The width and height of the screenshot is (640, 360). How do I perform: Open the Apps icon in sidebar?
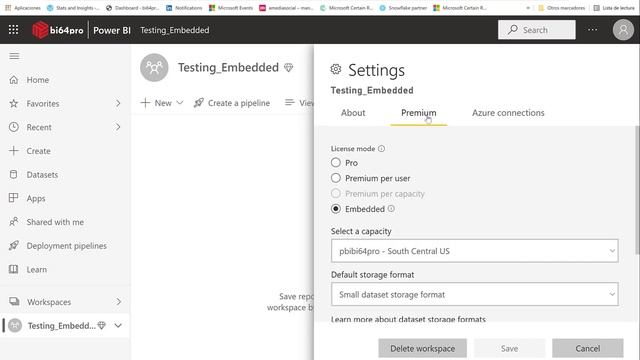(x=14, y=198)
